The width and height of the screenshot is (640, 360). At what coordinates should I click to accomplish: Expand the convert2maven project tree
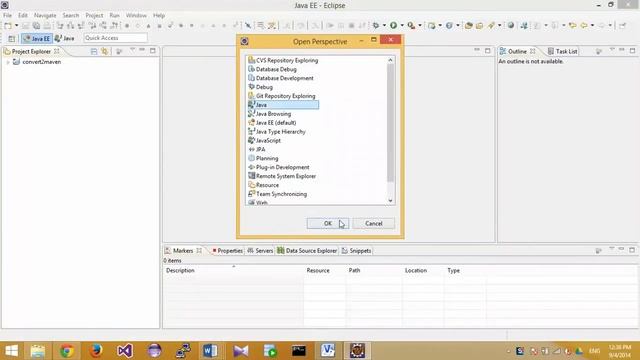click(x=7, y=62)
